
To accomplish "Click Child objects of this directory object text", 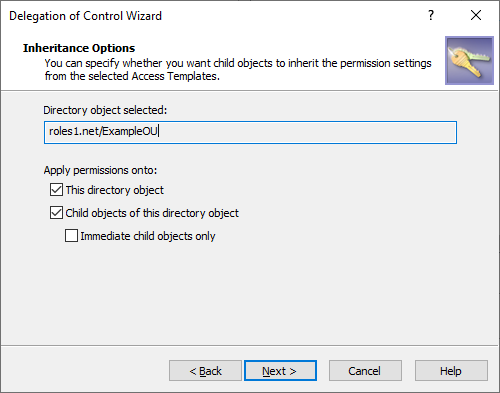I will (152, 213).
